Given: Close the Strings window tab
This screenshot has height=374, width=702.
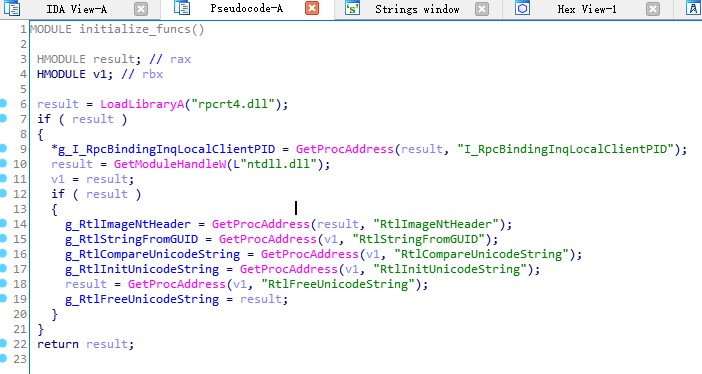Looking at the screenshot, I should click(482, 9).
